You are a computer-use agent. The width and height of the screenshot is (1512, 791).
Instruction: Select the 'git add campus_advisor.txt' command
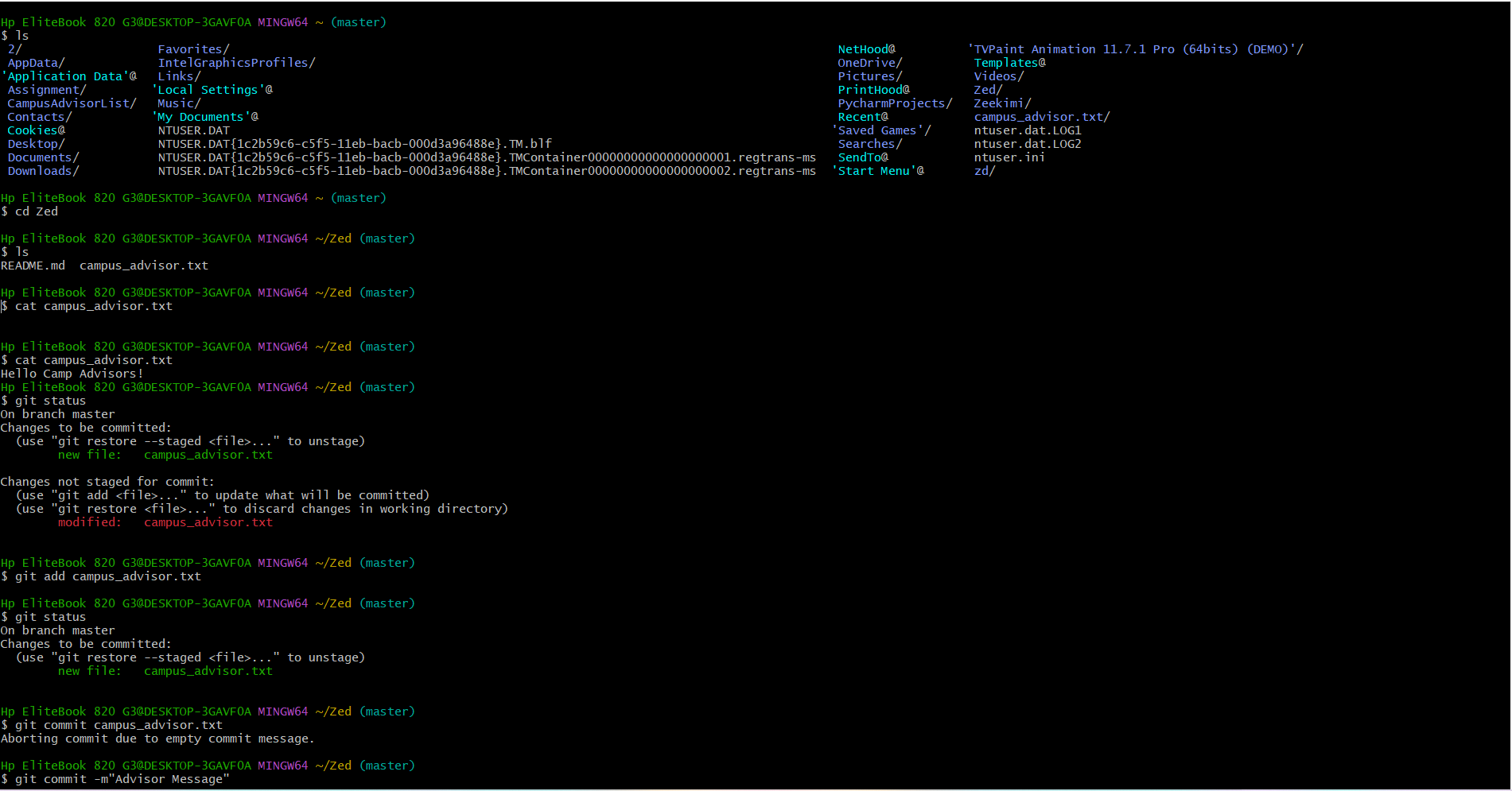107,576
